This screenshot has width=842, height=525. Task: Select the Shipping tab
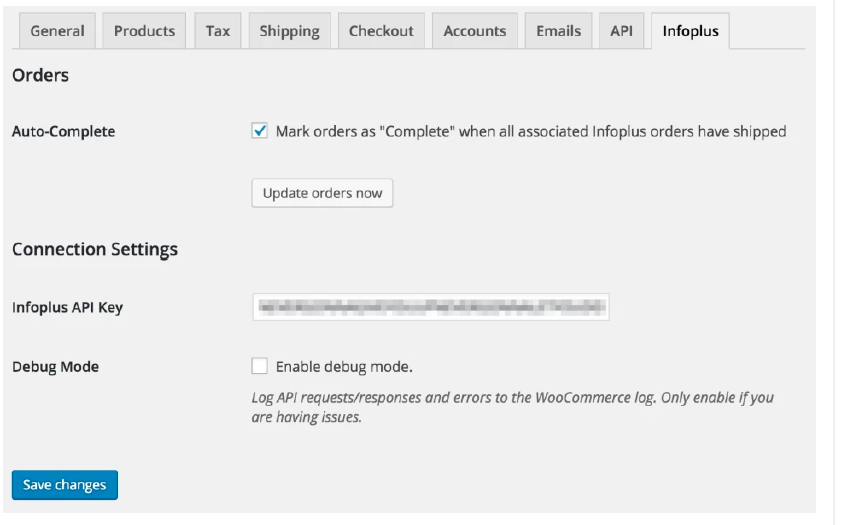tap(289, 31)
